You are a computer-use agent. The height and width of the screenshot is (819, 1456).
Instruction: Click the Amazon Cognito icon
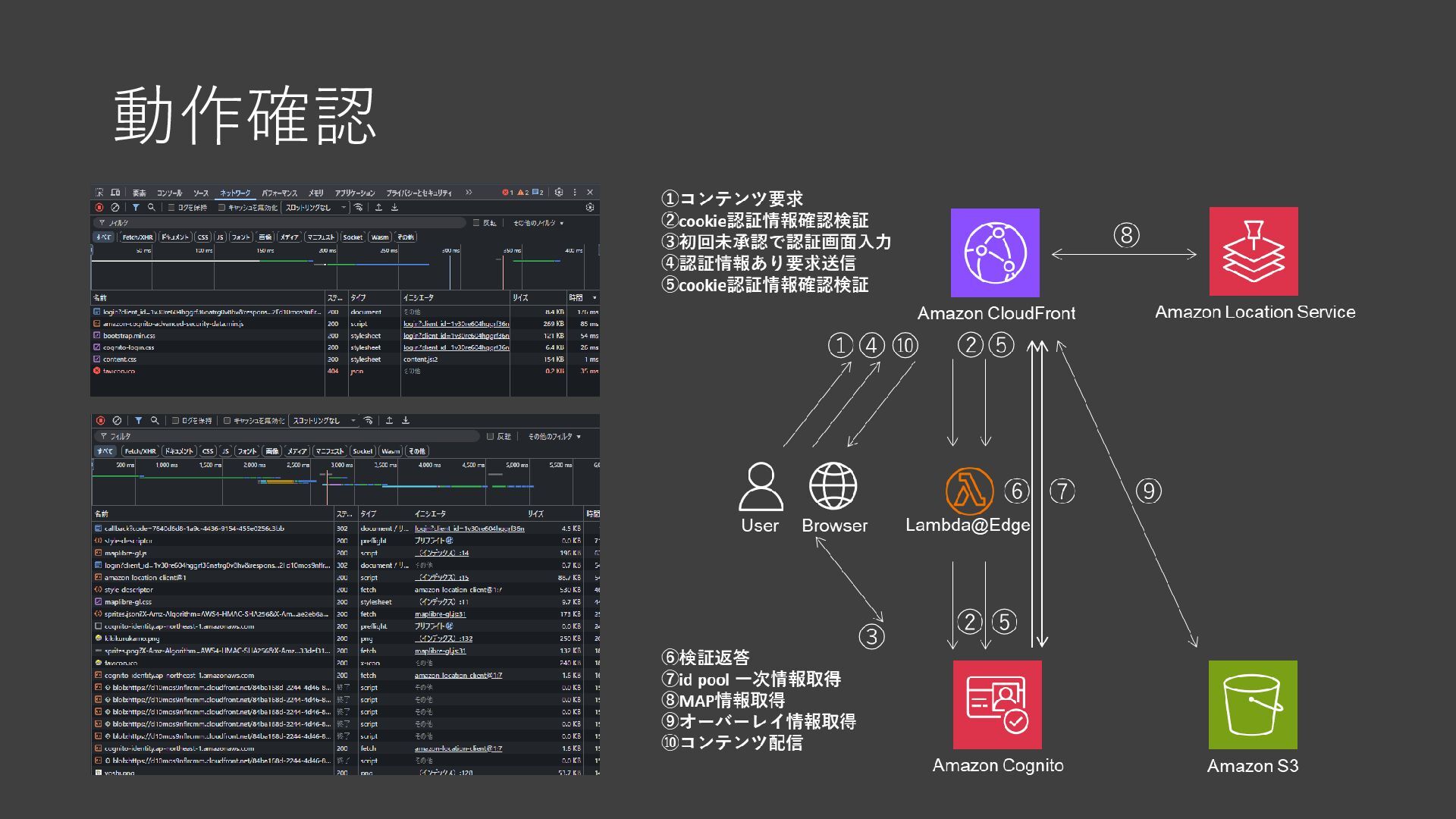(997, 704)
